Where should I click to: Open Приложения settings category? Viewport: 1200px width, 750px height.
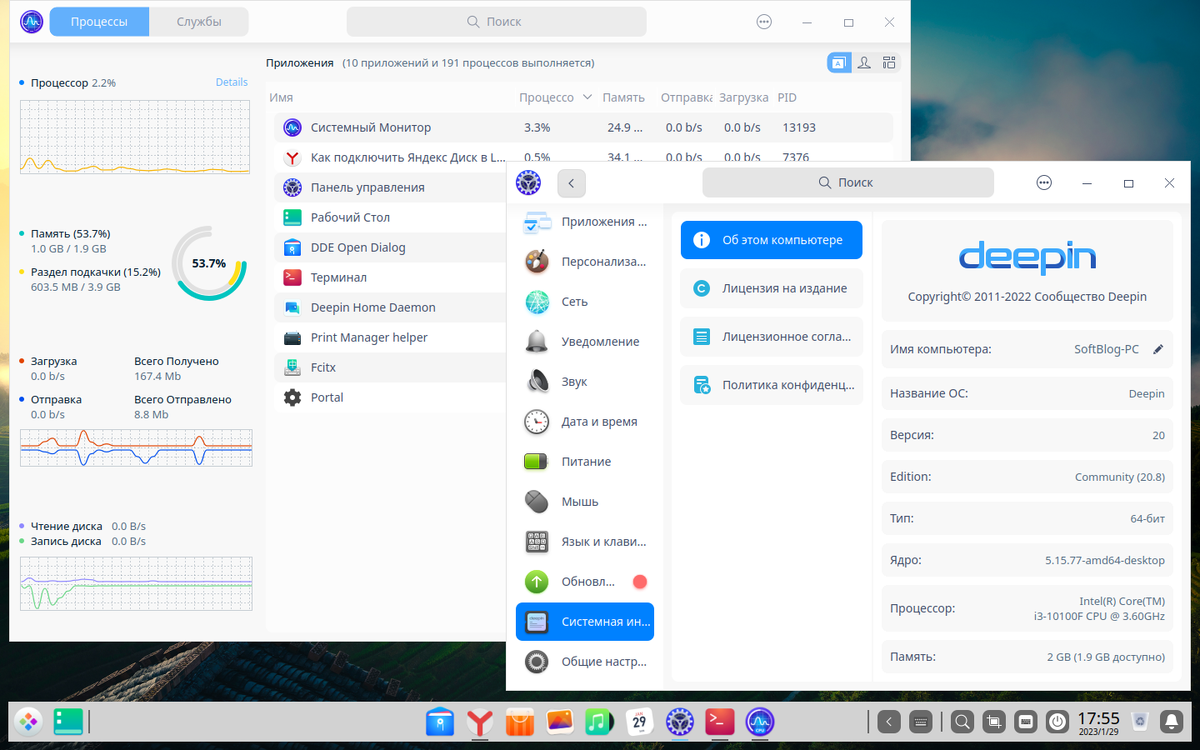(x=584, y=222)
